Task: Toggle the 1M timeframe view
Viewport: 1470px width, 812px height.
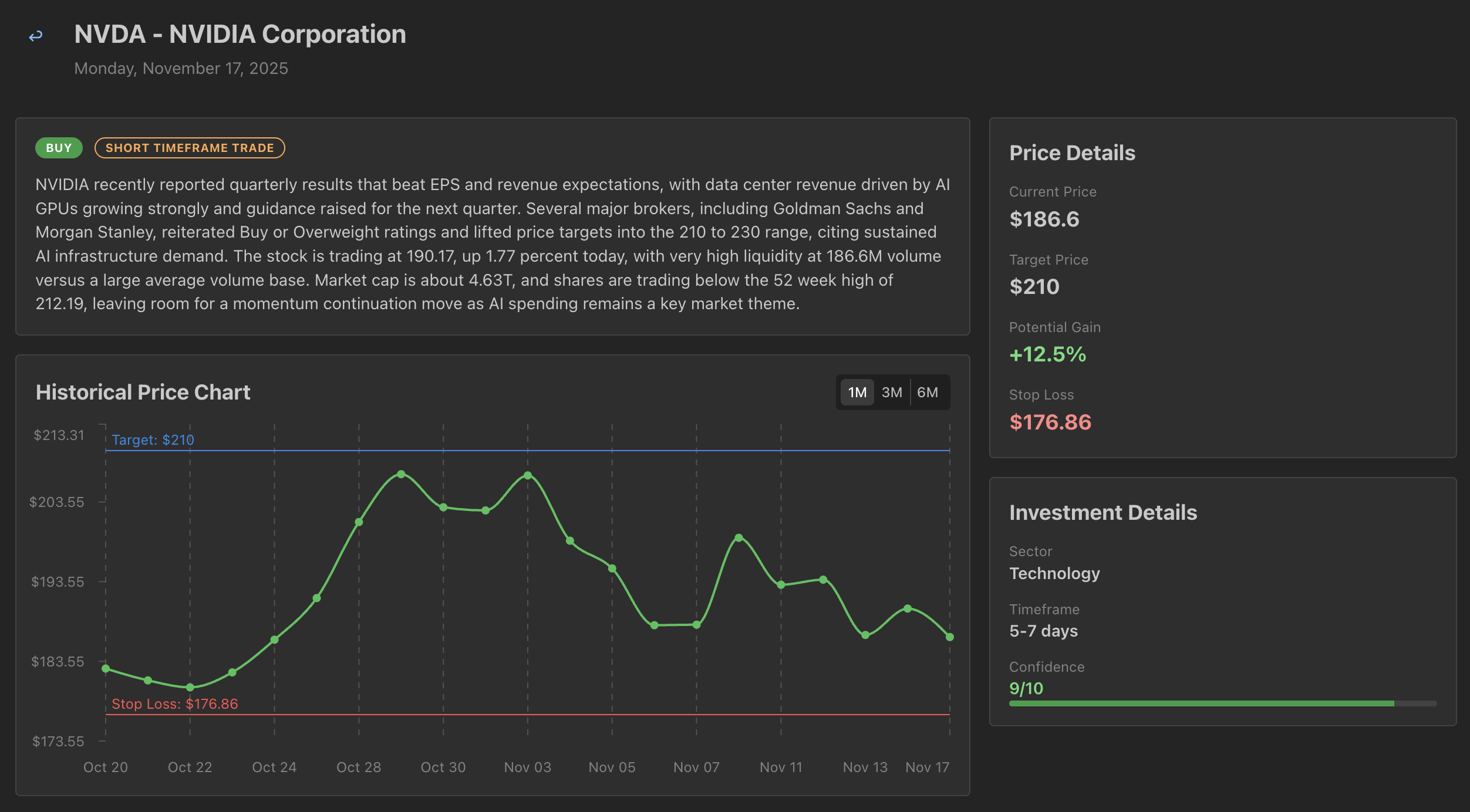Action: [x=857, y=391]
